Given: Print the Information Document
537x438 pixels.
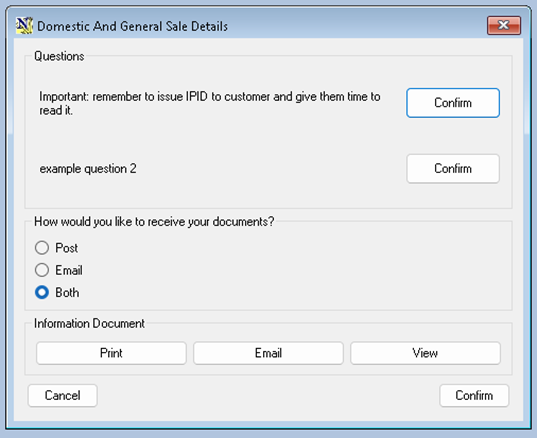Looking at the screenshot, I should pyautogui.click(x=111, y=353).
